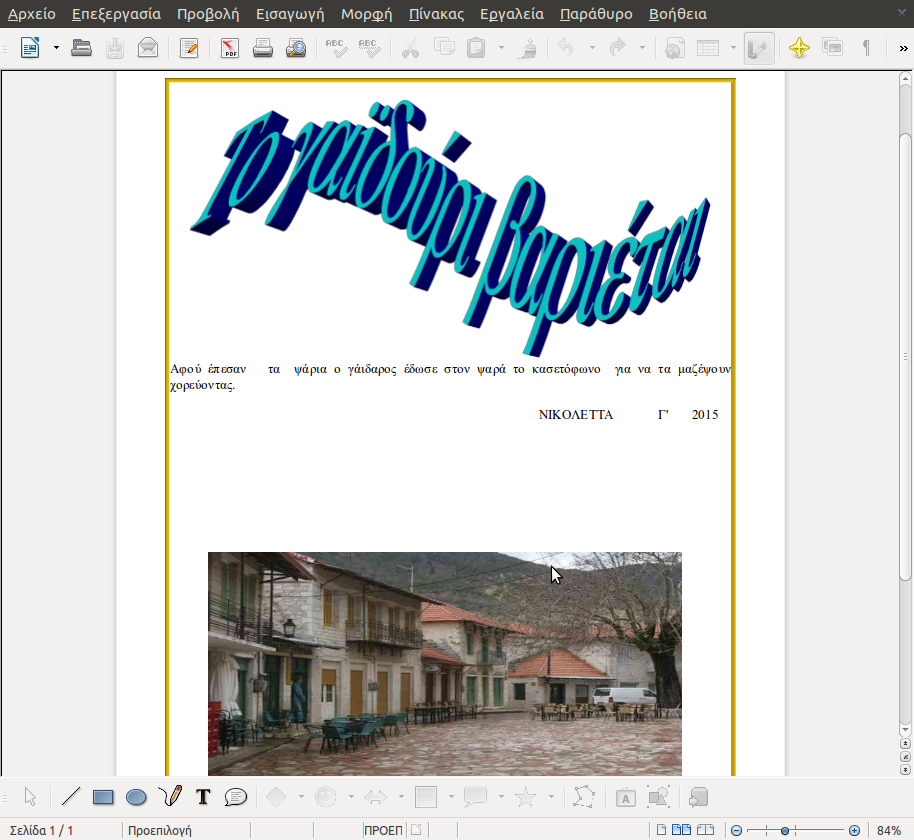Expand the Undo history dropdown
The height and width of the screenshot is (840, 914).
[x=592, y=48]
